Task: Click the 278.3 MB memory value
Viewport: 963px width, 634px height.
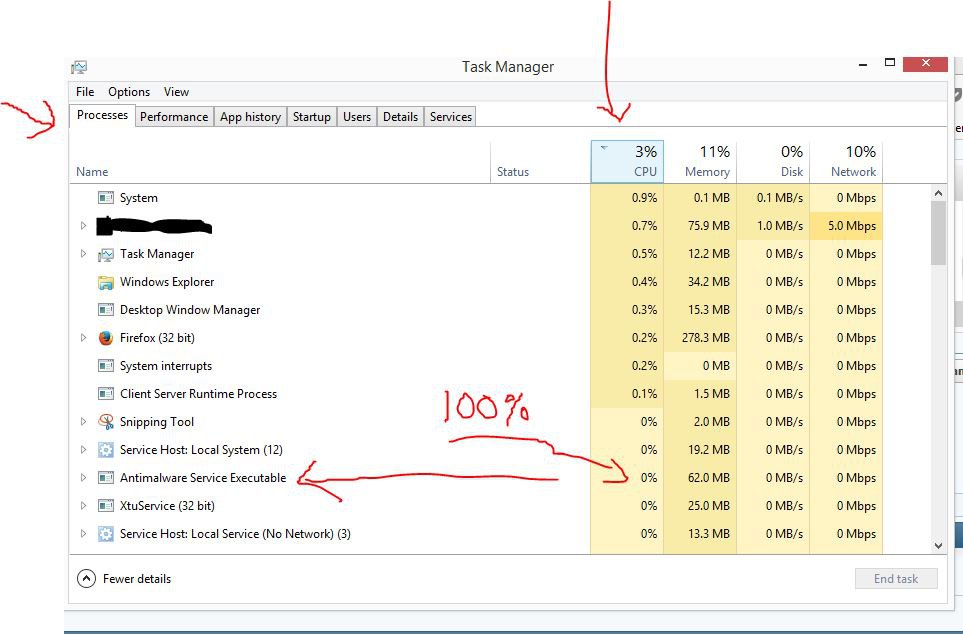Action: 706,338
